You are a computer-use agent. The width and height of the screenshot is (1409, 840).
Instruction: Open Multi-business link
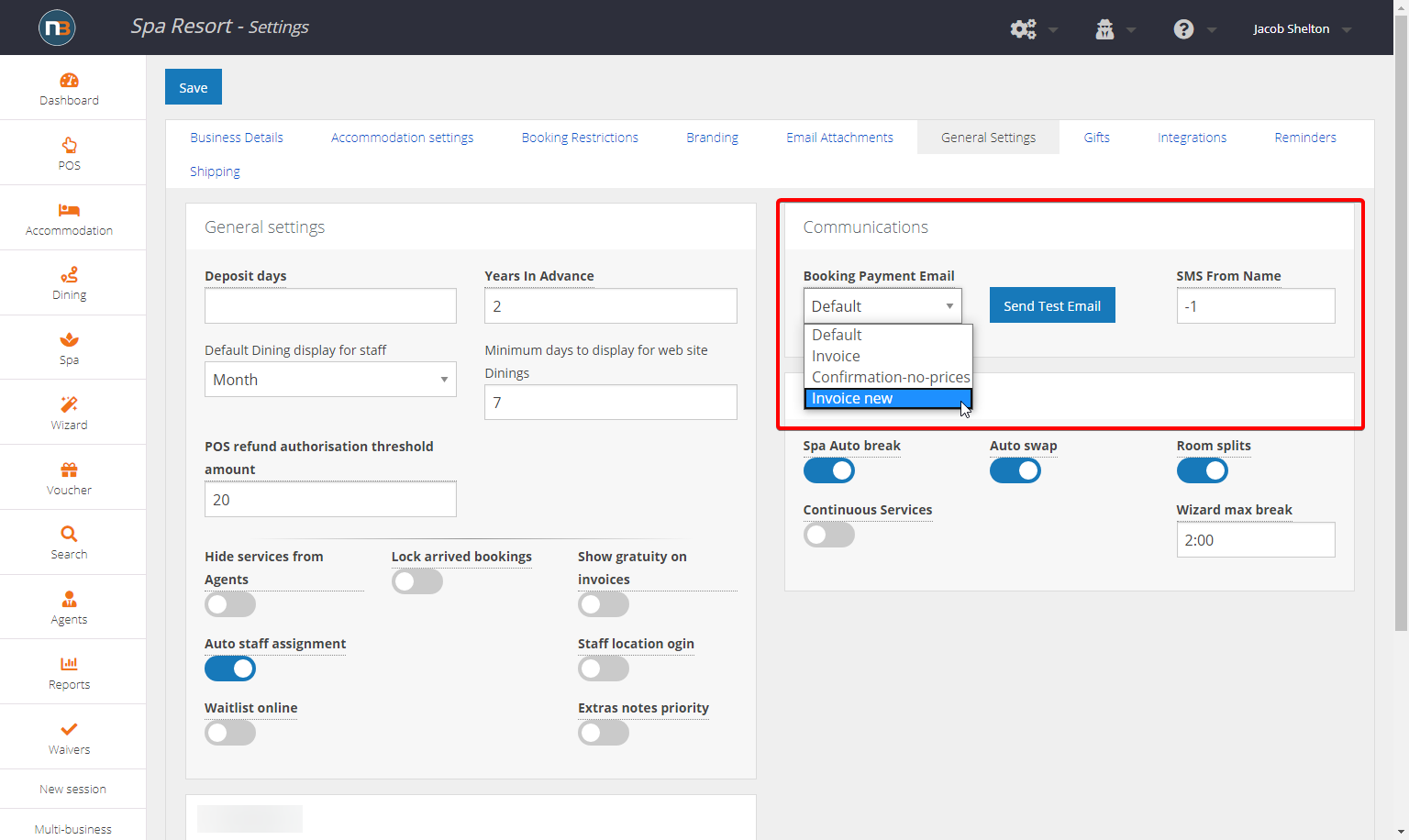tap(72, 828)
